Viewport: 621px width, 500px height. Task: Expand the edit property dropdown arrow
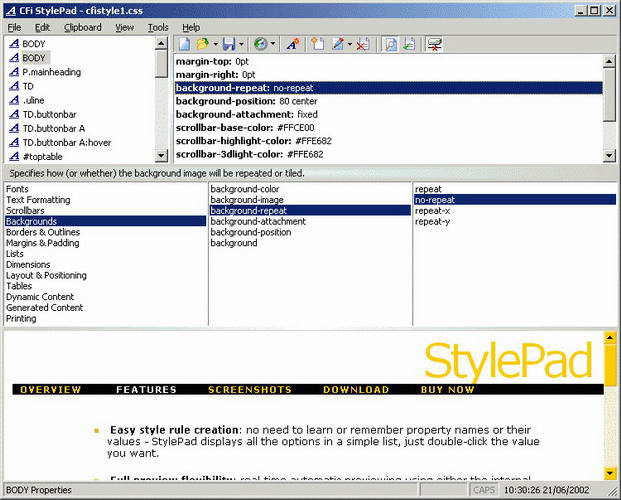coord(350,44)
